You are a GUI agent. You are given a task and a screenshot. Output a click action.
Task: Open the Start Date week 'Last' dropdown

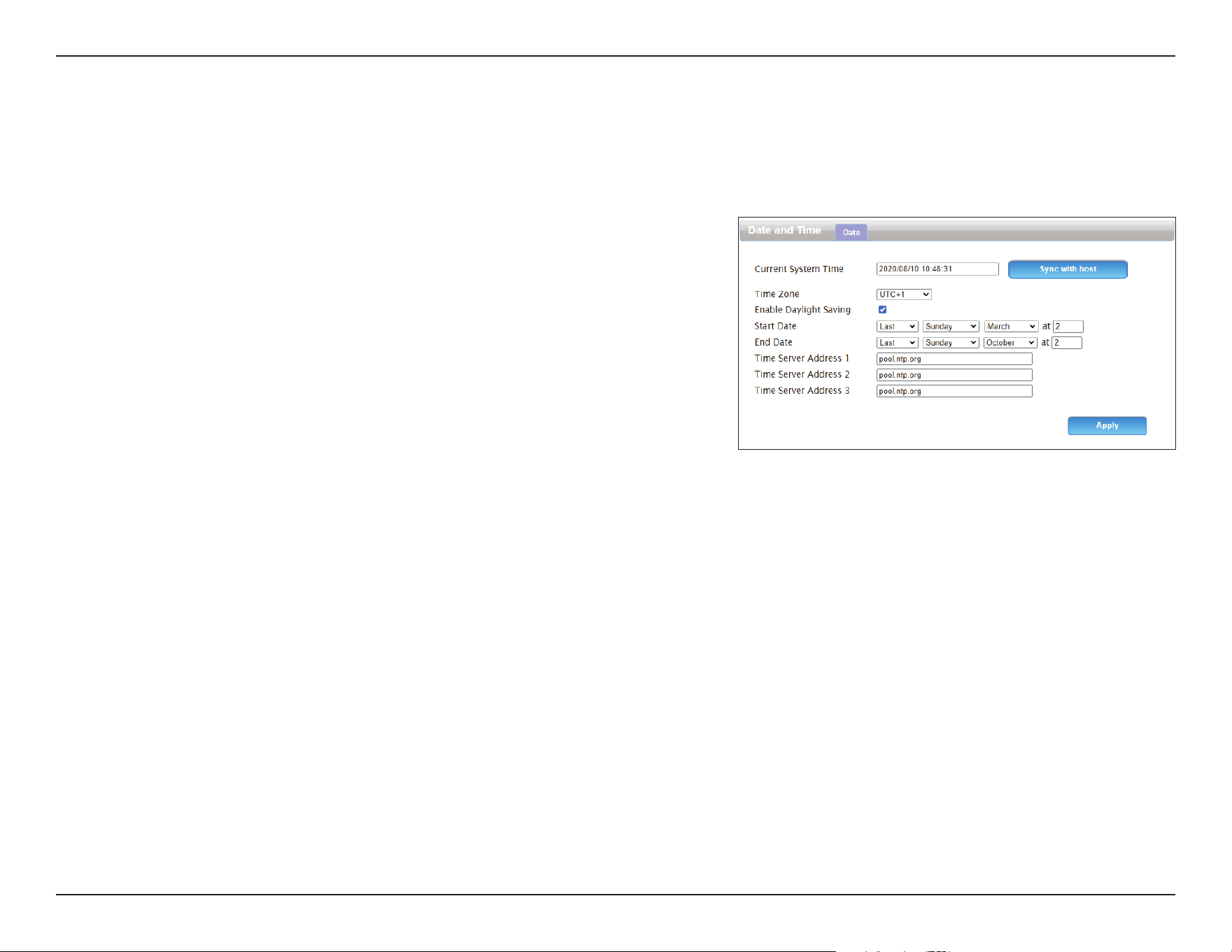tap(897, 327)
